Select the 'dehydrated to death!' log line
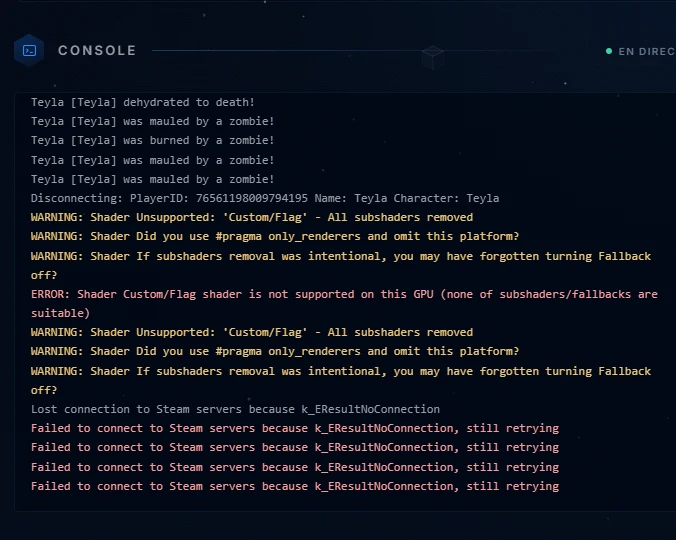The height and width of the screenshot is (540, 676). click(143, 102)
